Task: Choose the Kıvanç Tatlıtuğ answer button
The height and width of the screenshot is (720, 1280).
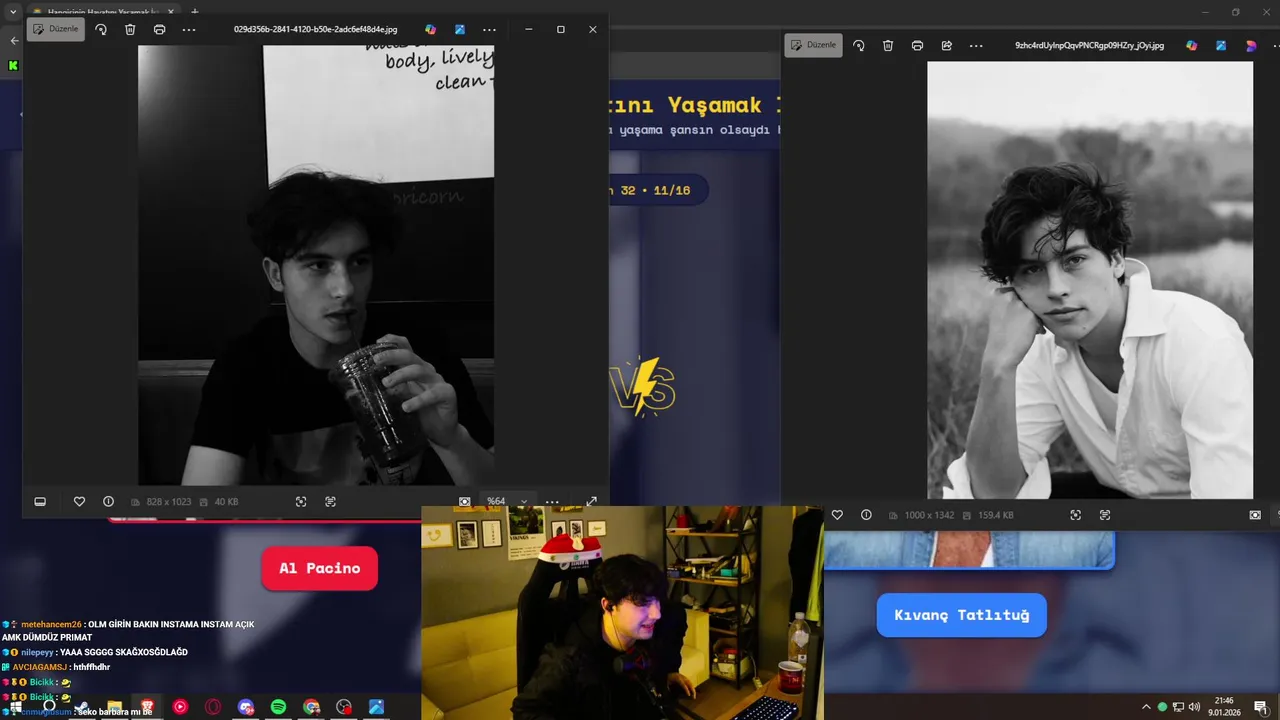Action: point(961,615)
